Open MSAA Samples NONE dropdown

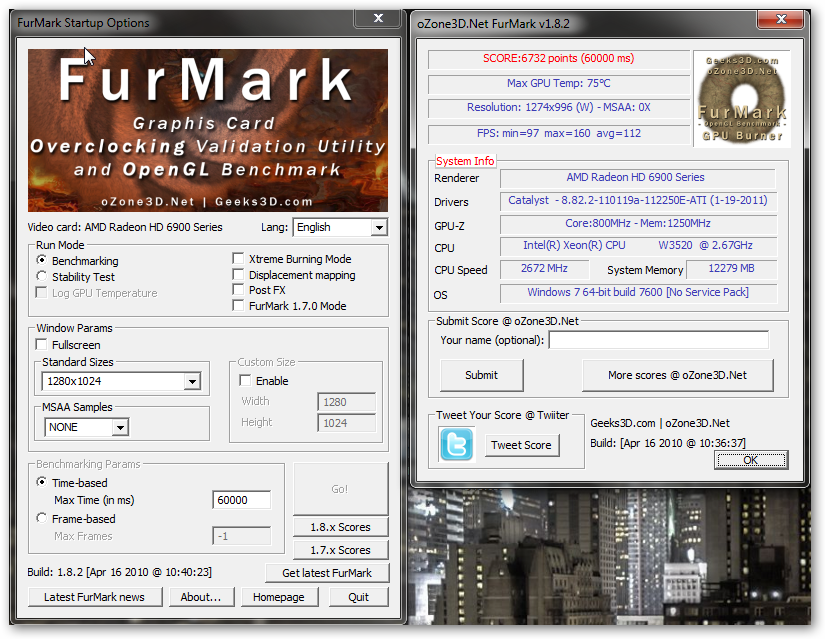[x=87, y=427]
